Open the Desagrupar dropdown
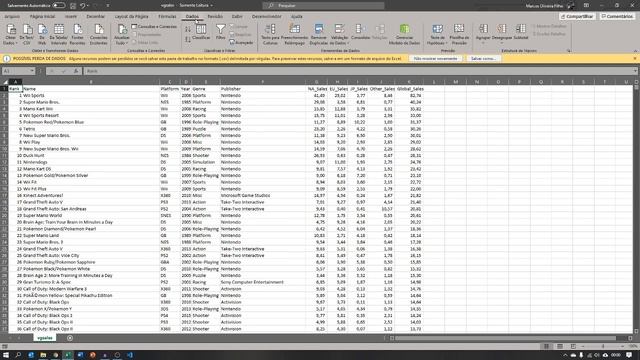 pyautogui.click(x=502, y=35)
